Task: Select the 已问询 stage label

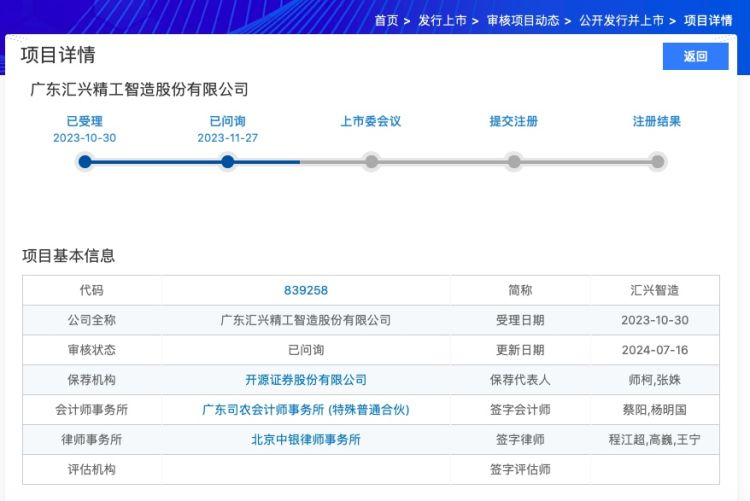Action: pos(228,122)
